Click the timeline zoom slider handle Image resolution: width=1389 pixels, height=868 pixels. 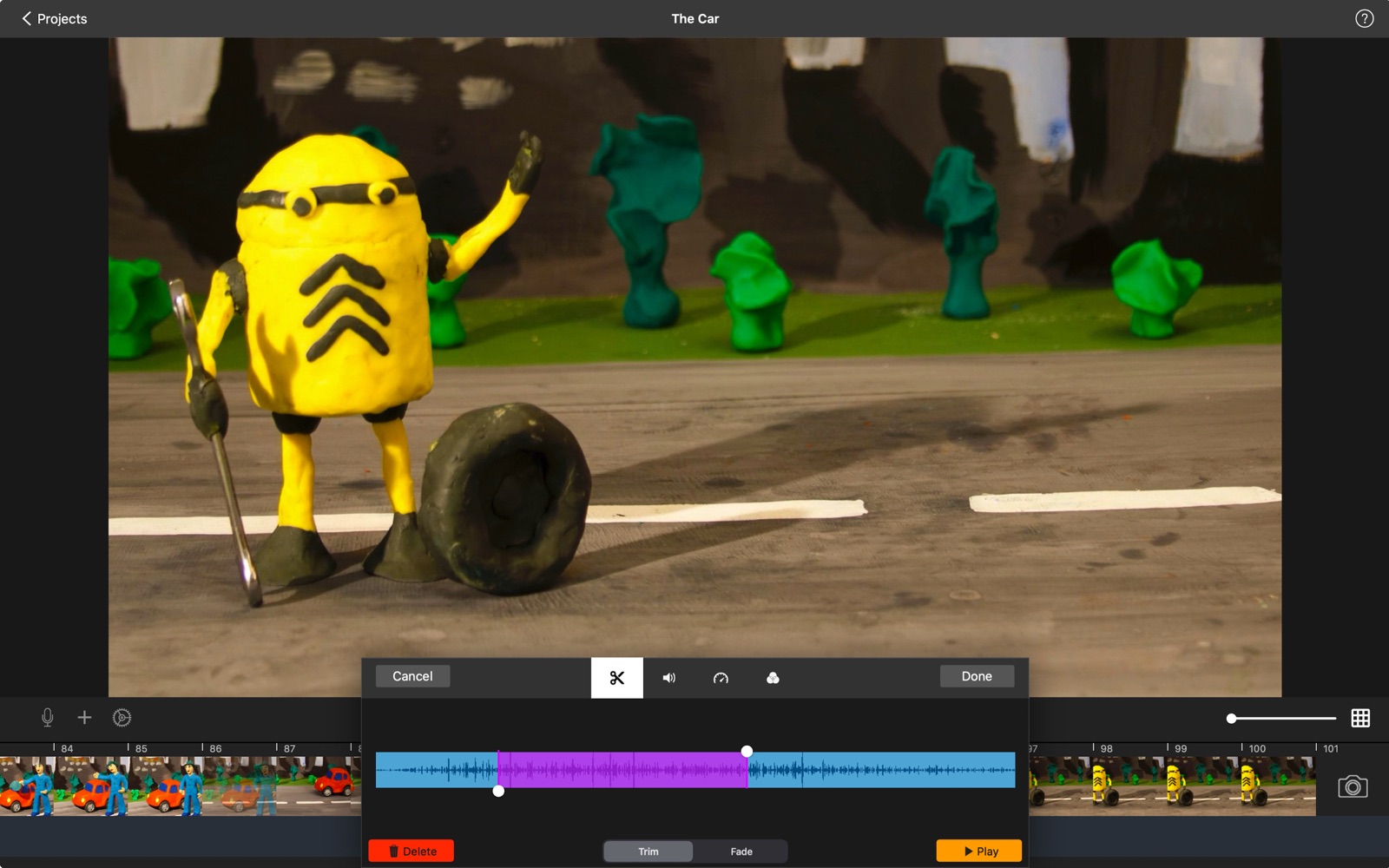pyautogui.click(x=1231, y=718)
